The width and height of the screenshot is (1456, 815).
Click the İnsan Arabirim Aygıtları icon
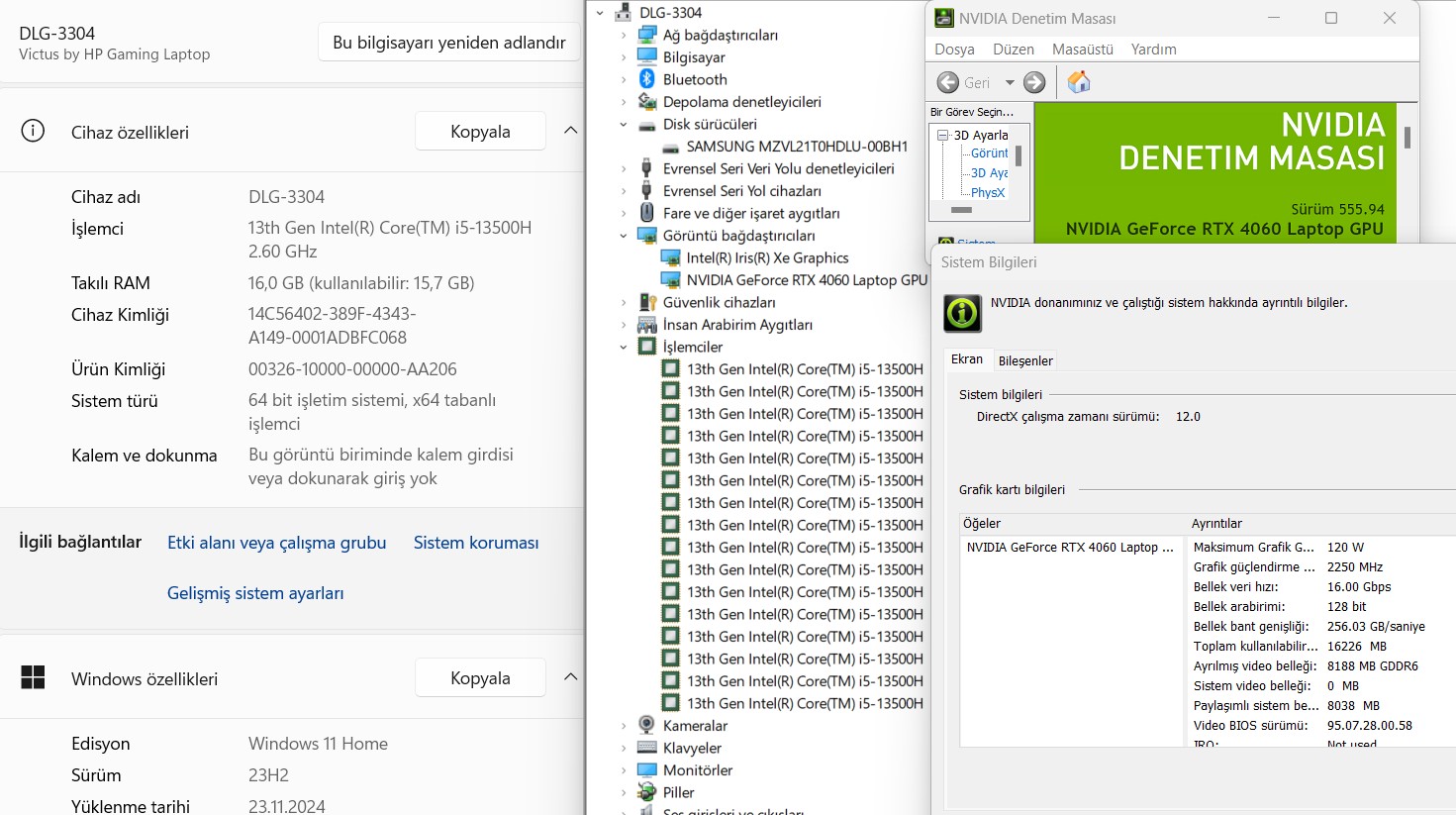click(647, 325)
